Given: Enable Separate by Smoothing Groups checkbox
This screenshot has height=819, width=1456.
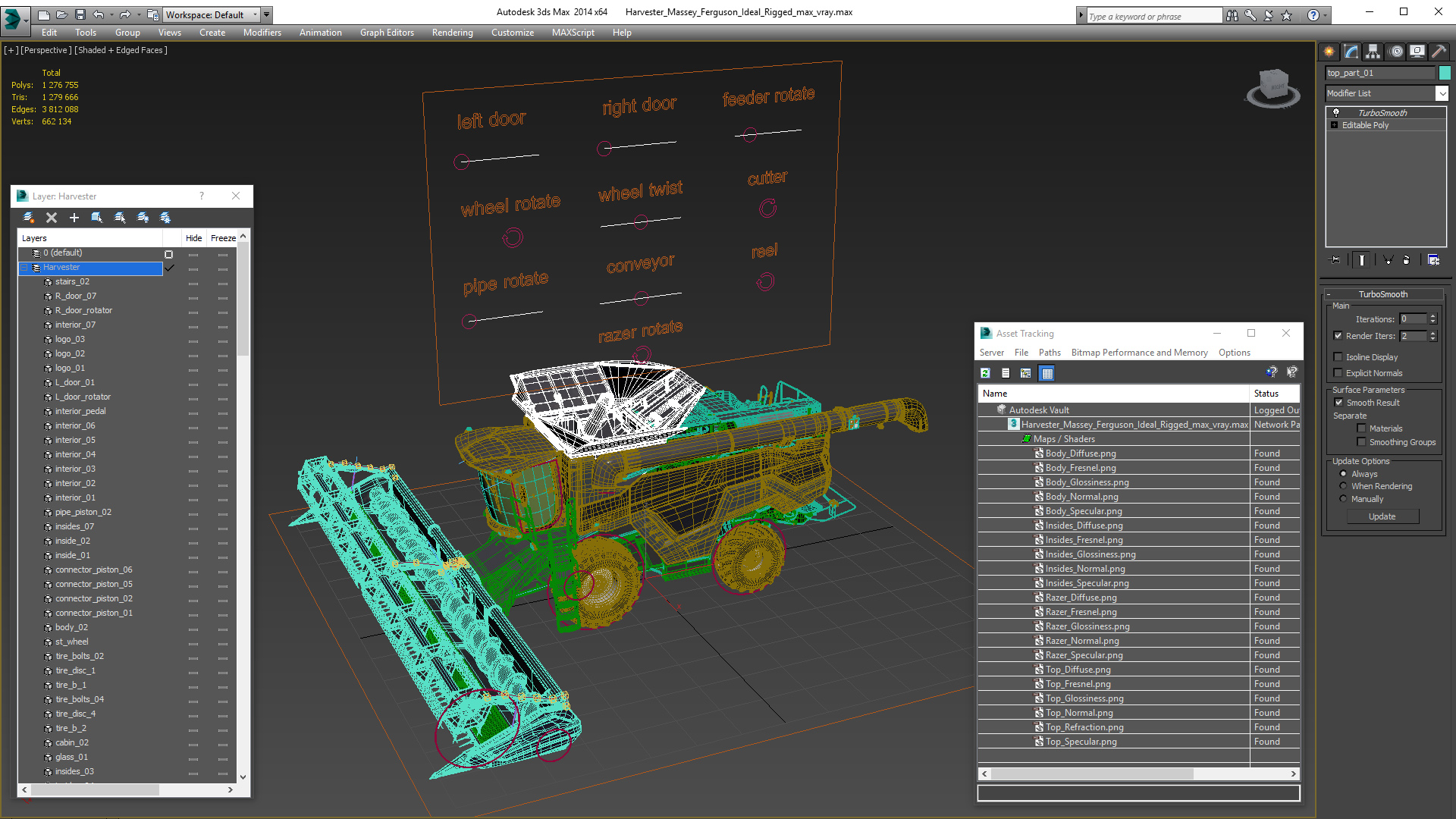Looking at the screenshot, I should [1362, 442].
